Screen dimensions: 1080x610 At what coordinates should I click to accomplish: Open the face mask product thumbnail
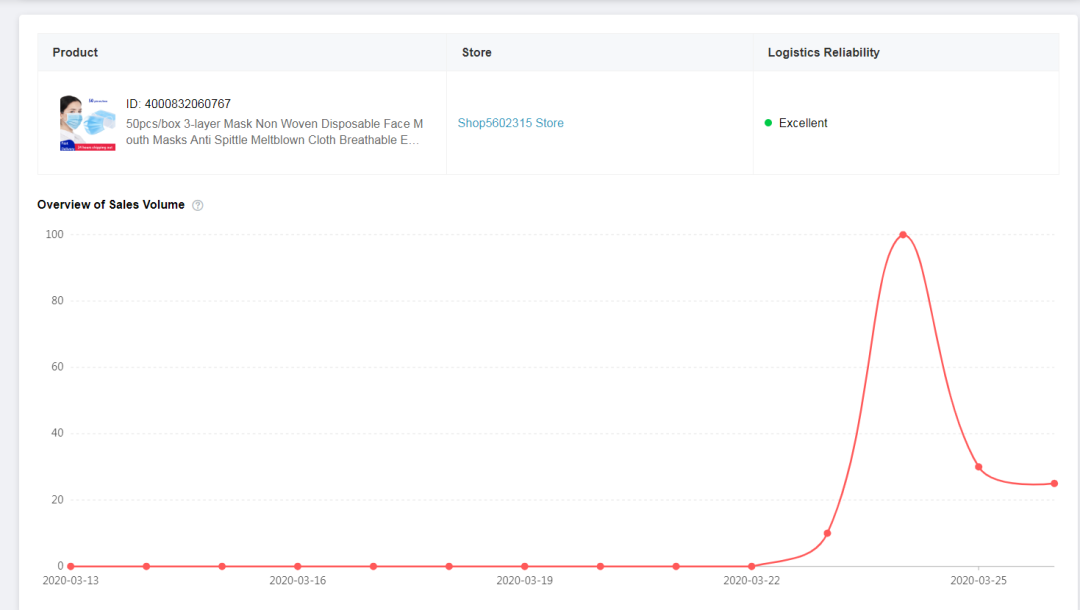point(87,123)
